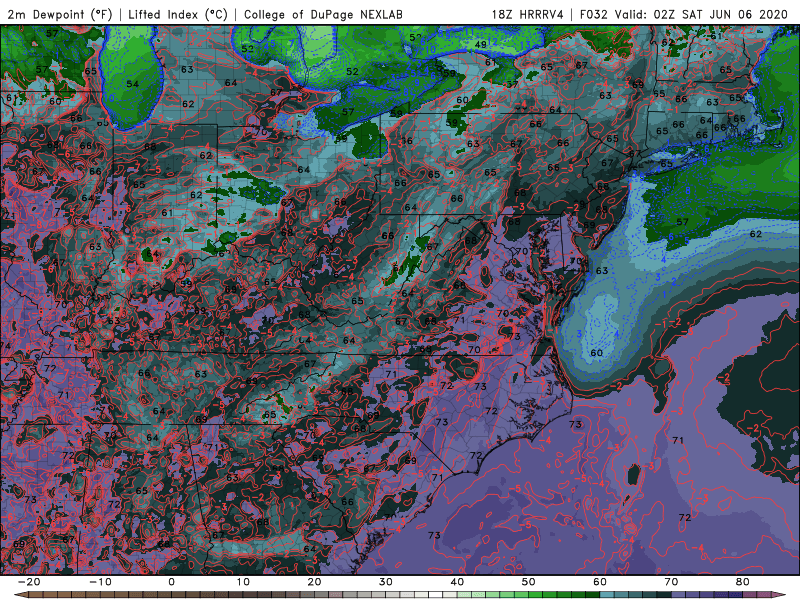Click the "80" color scale label
Screen dimensions: 800x600
[743, 582]
